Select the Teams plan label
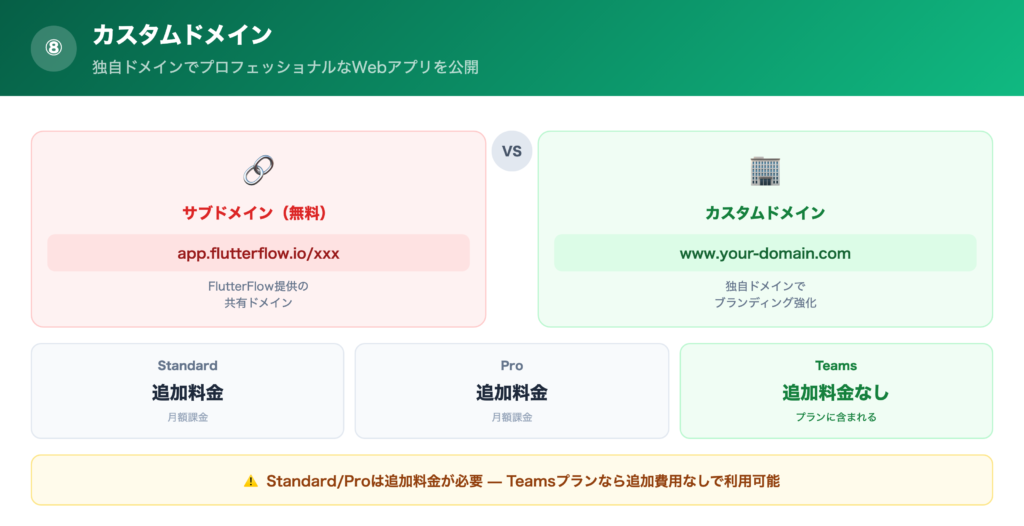Viewport: 1024px width, 526px height. [836, 366]
